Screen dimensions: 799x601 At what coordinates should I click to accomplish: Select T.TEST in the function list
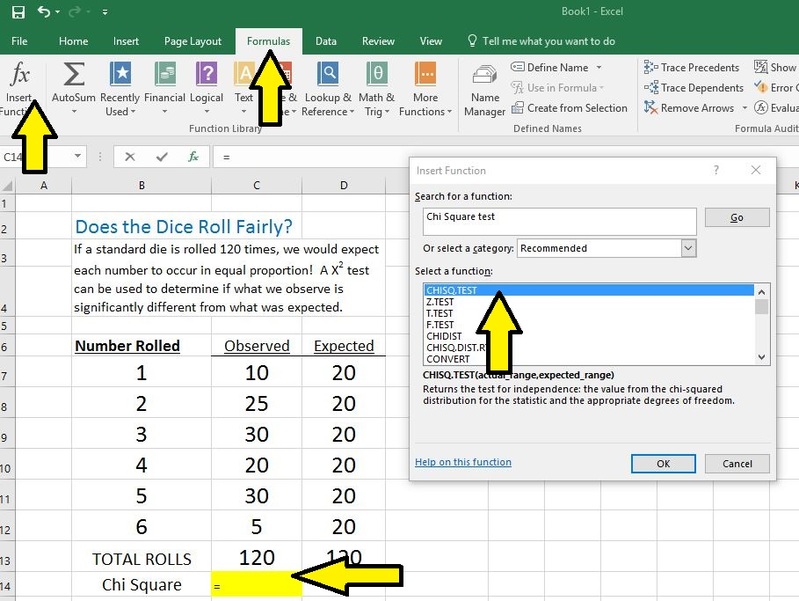(440, 313)
